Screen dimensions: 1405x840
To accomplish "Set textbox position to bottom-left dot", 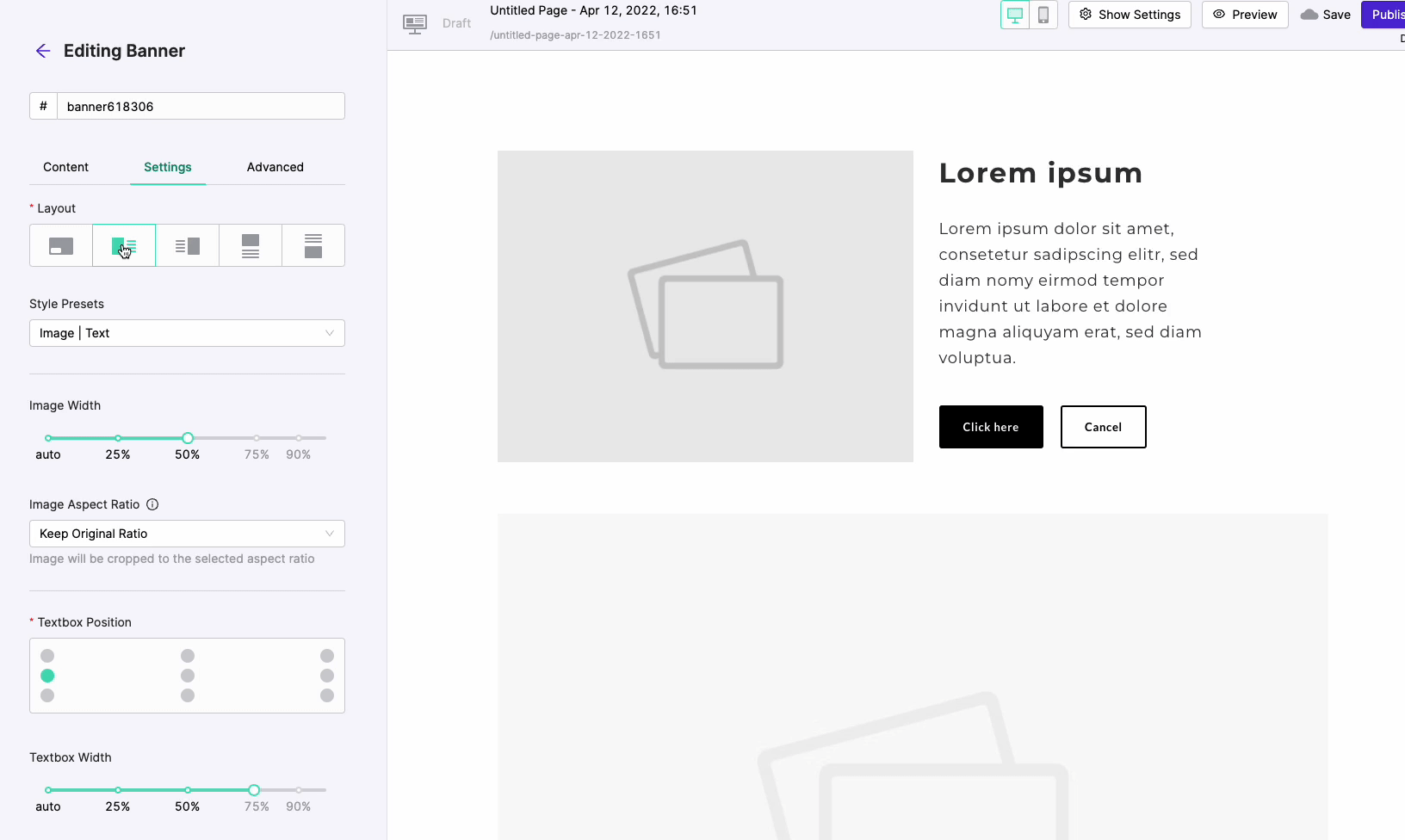I will (47, 695).
